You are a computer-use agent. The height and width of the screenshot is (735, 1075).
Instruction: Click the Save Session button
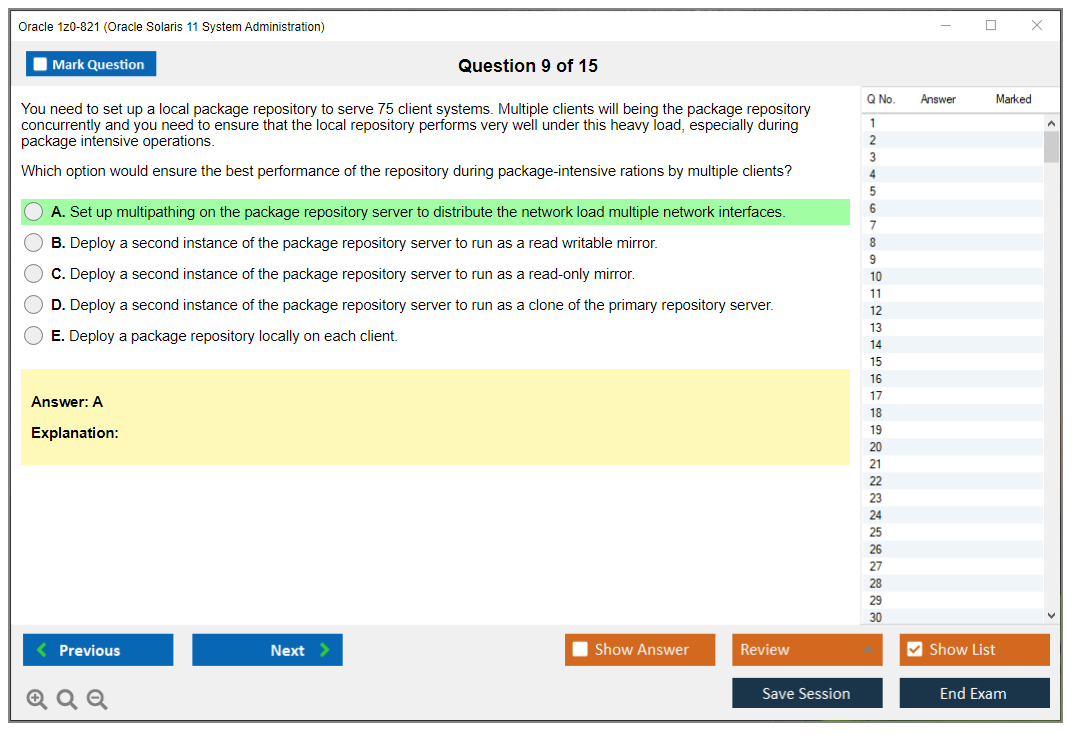coord(806,693)
